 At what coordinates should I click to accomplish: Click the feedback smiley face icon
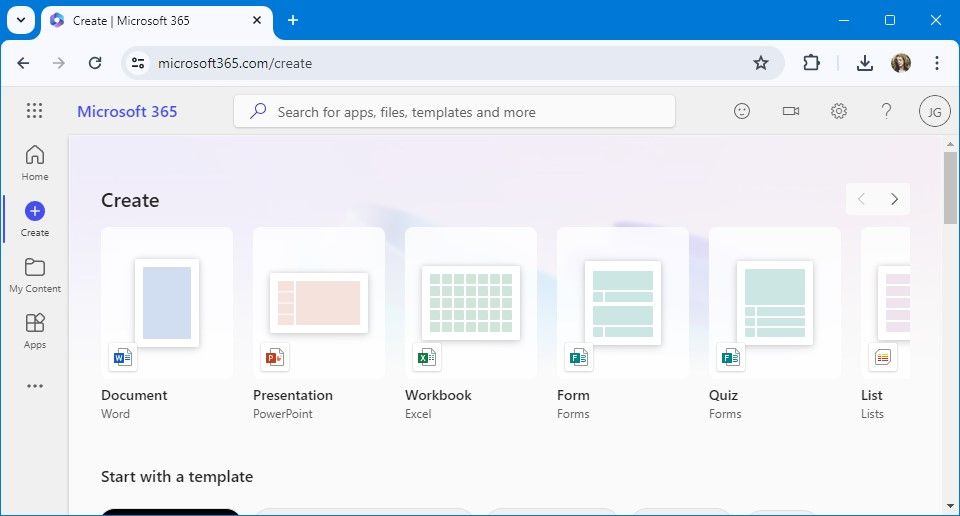(x=741, y=111)
